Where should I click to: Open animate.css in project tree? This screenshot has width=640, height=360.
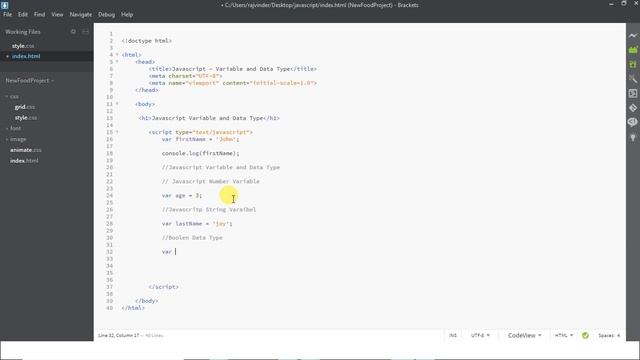tap(26, 150)
